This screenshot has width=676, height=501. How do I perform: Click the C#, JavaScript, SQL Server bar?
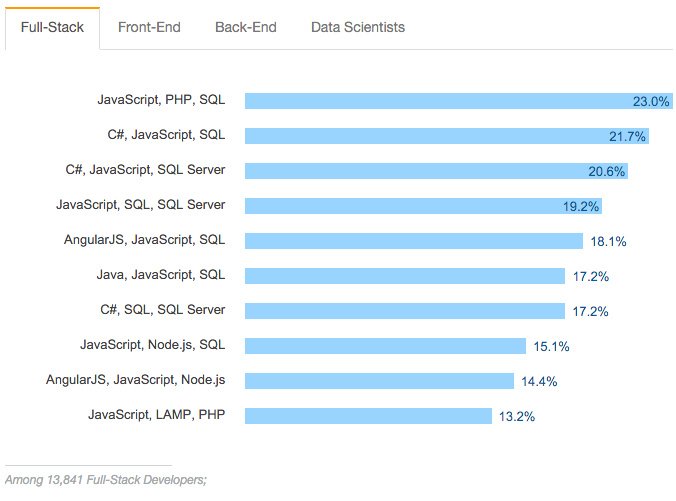pyautogui.click(x=436, y=171)
